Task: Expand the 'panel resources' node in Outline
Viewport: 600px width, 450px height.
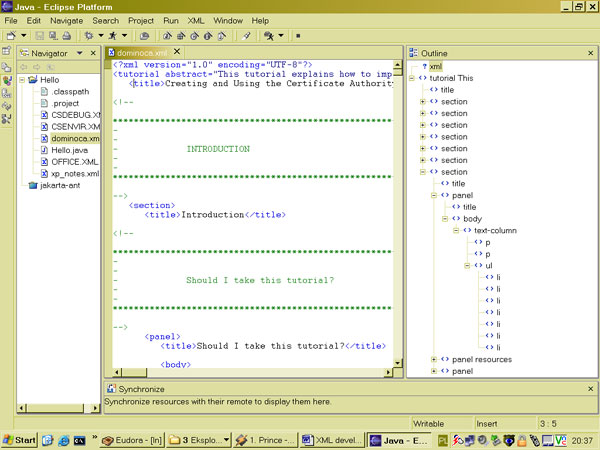Action: pyautogui.click(x=434, y=359)
